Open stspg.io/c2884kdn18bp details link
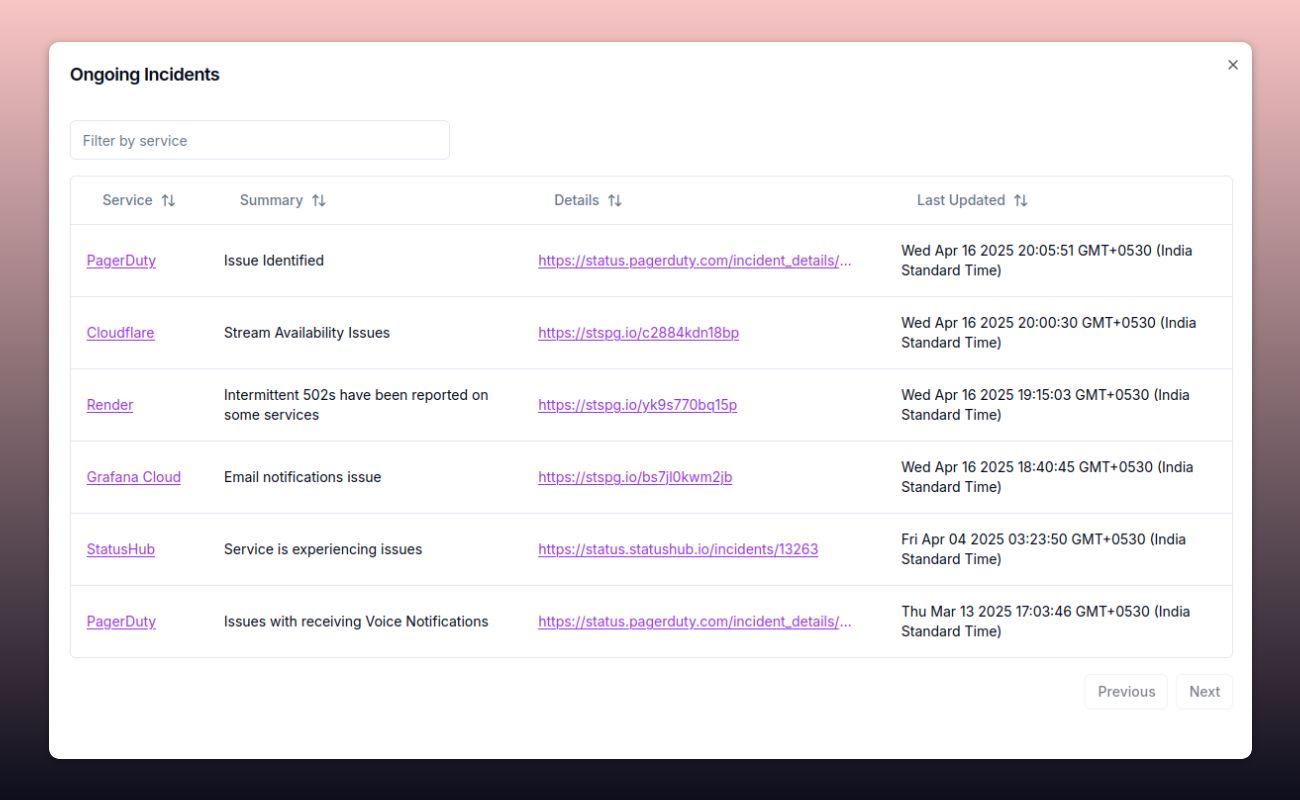Viewport: 1300px width, 800px height. coord(638,332)
